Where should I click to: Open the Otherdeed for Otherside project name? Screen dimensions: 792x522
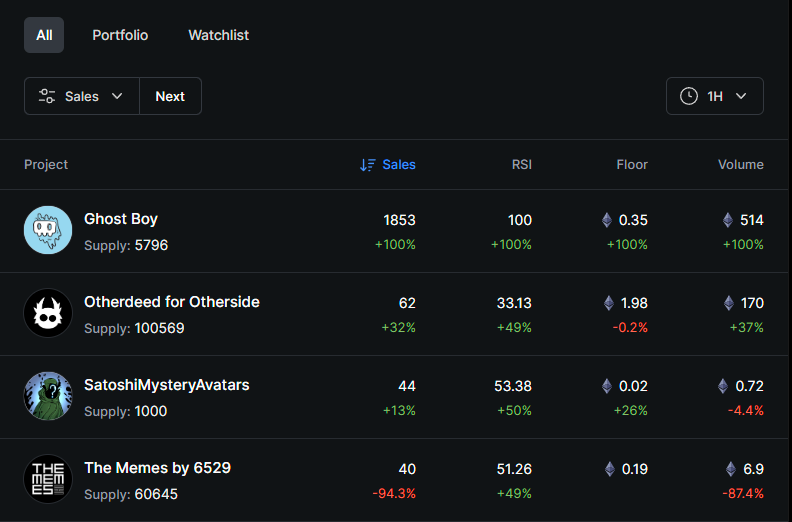(172, 302)
